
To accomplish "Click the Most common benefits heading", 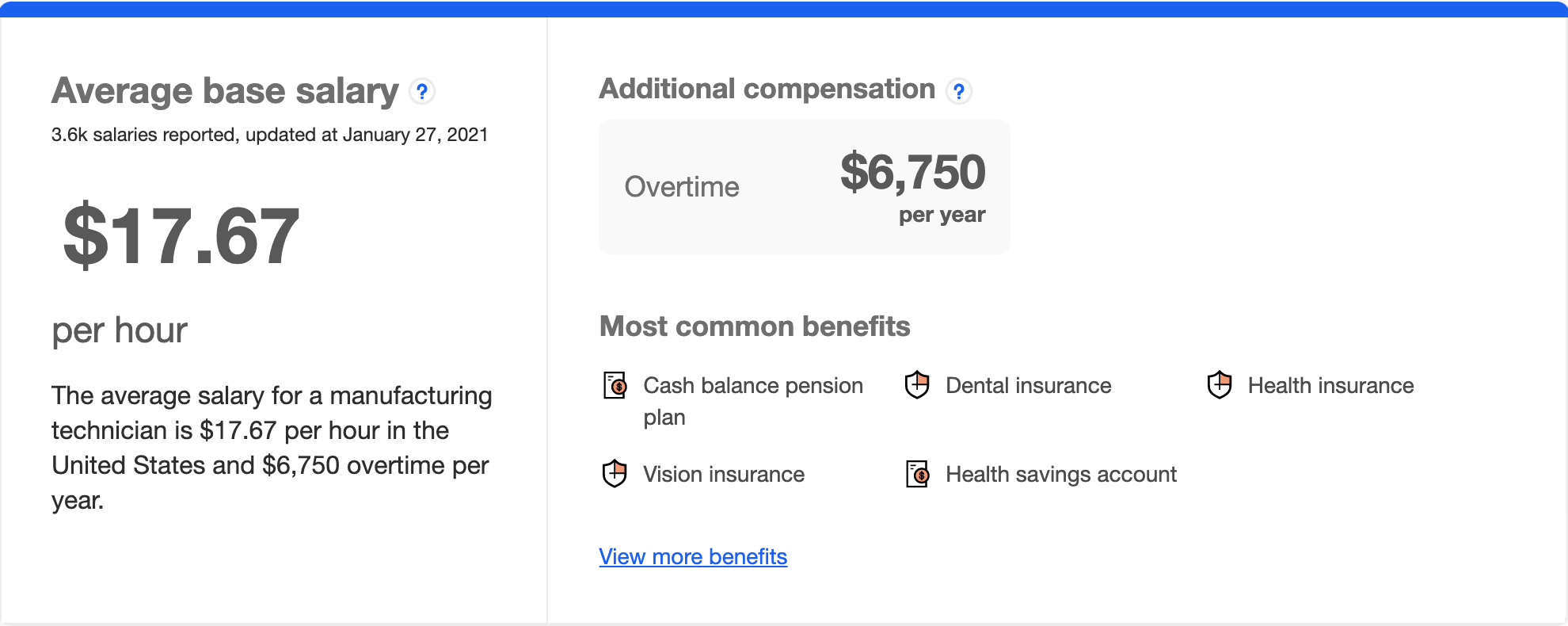I will [x=755, y=326].
